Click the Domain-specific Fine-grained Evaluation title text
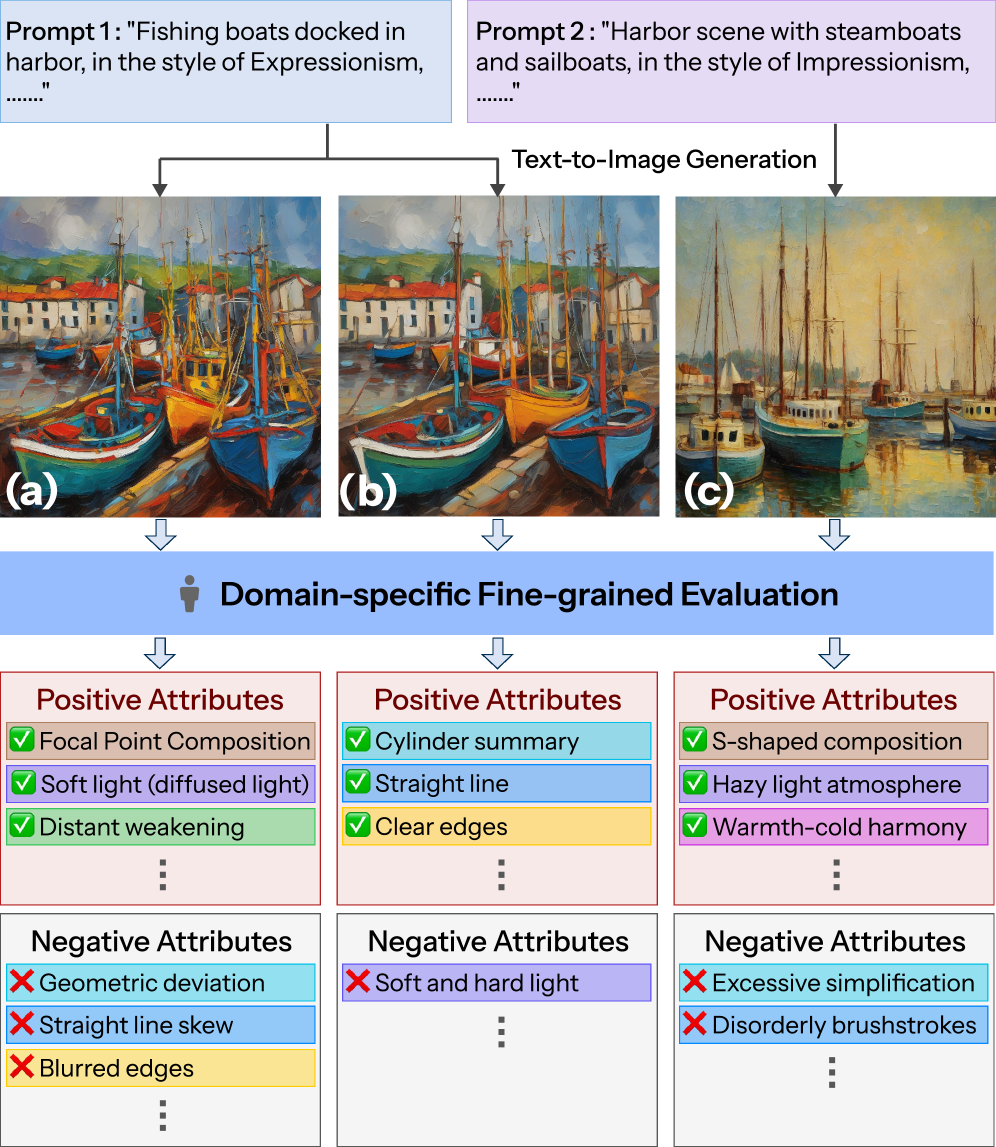Image resolution: width=996 pixels, height=1147 pixels. (529, 594)
